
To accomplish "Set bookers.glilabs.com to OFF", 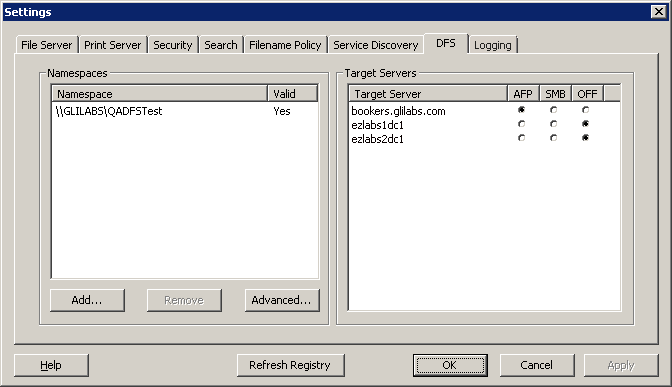I will tap(585, 110).
